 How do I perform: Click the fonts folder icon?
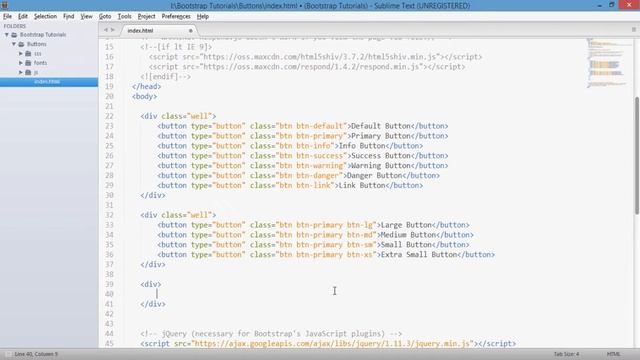pyautogui.click(x=28, y=63)
